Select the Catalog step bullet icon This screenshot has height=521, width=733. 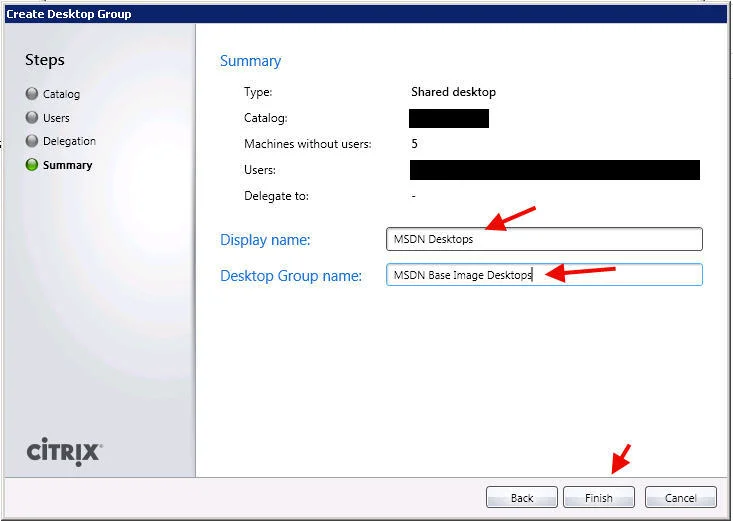[x=32, y=94]
